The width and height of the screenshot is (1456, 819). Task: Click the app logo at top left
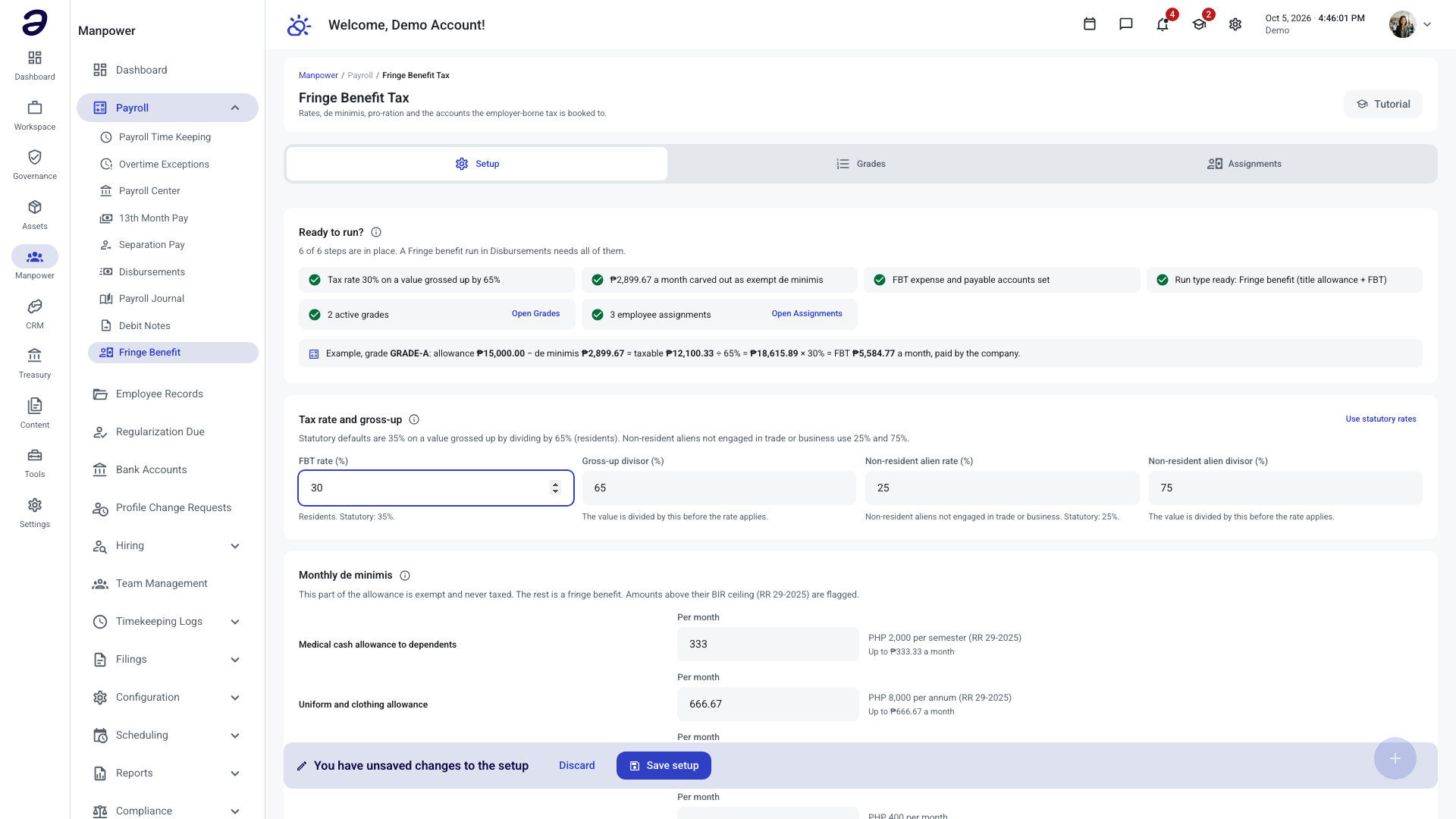(x=35, y=23)
